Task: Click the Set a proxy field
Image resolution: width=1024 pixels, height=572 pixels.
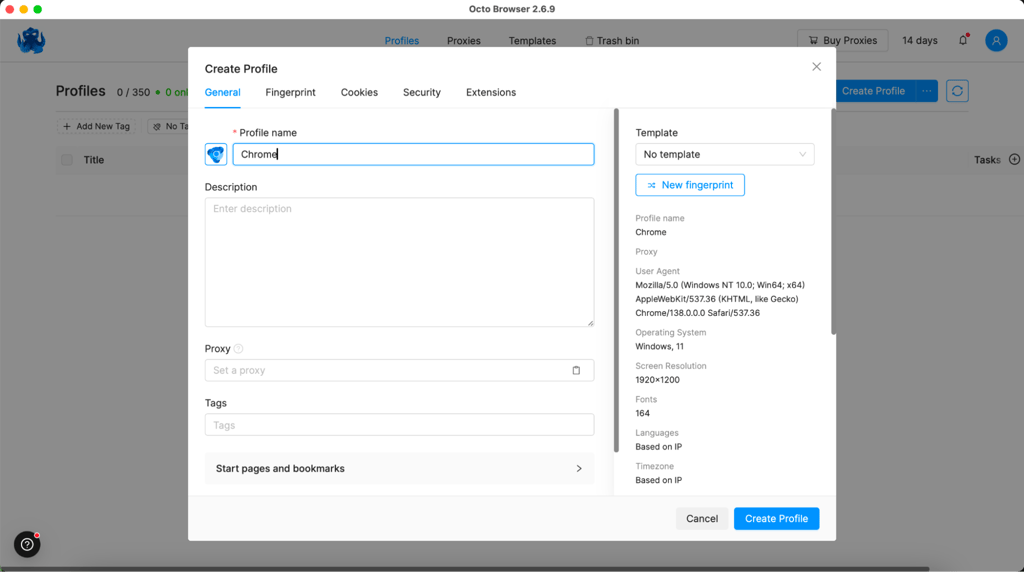Action: (x=399, y=370)
